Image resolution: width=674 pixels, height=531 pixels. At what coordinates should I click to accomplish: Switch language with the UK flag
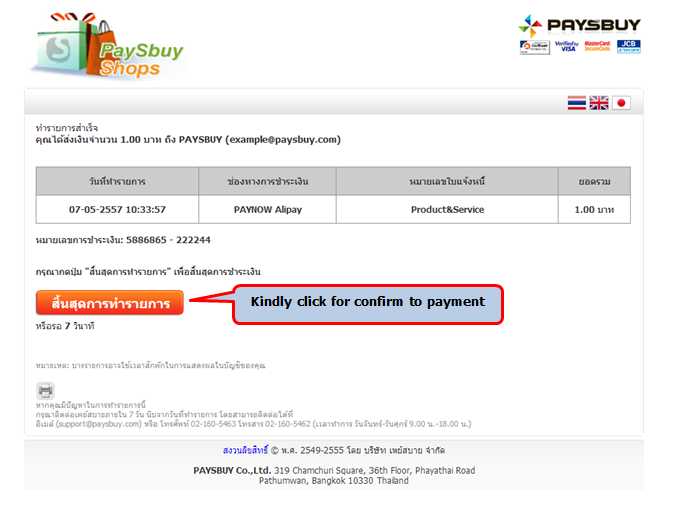(599, 103)
